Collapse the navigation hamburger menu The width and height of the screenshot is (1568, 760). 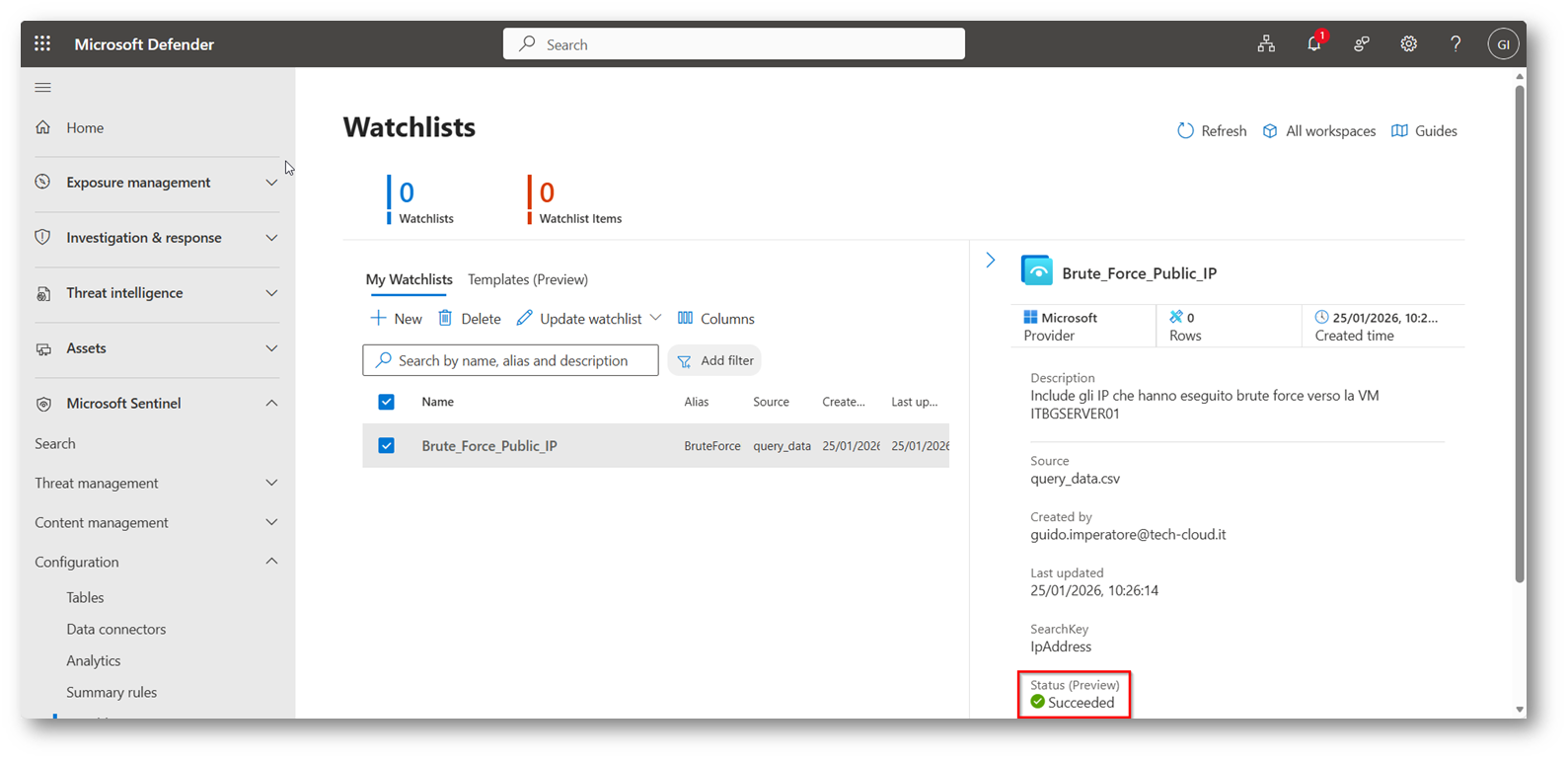[x=42, y=88]
